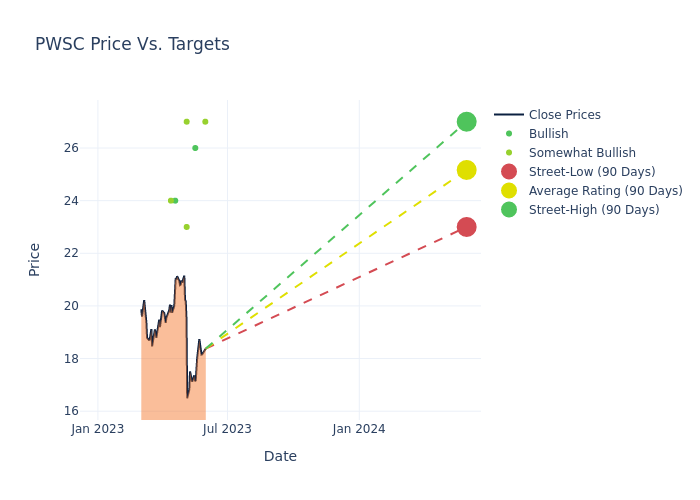700x500 pixels.
Task: Click the Bullish rating dot at price 26
Action: (x=195, y=148)
